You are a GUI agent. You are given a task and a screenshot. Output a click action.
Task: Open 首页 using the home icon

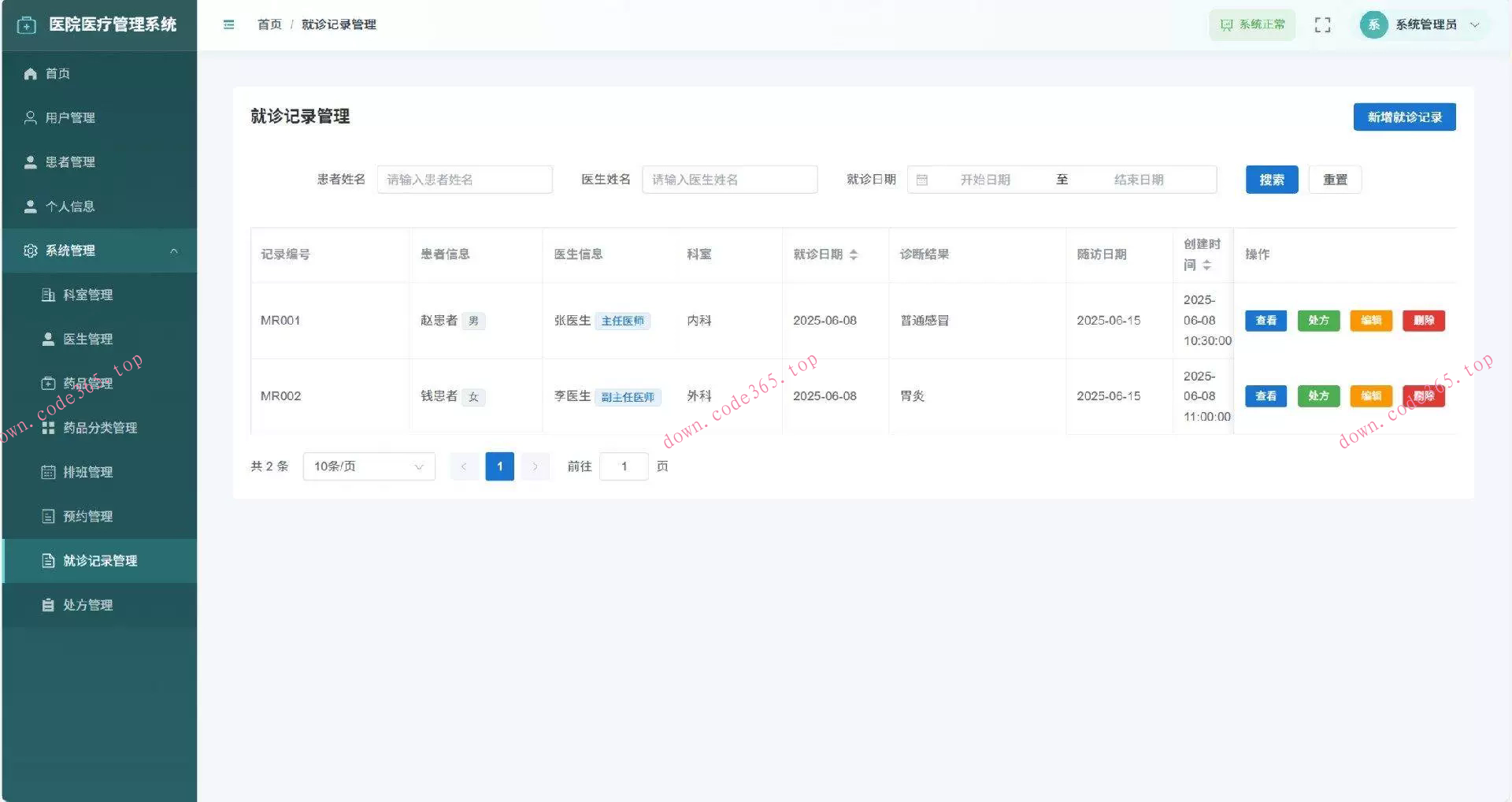coord(30,73)
